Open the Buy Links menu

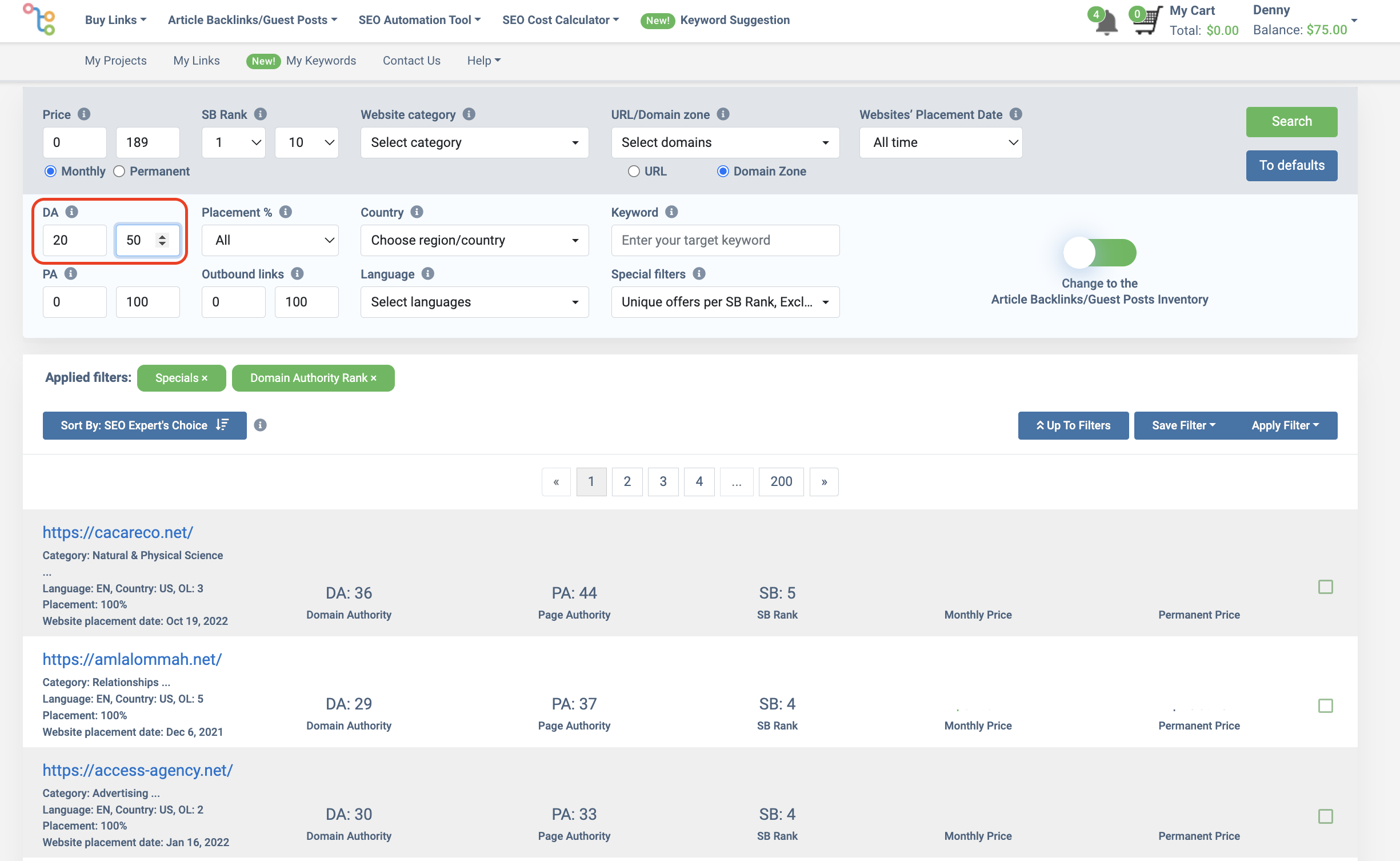[x=115, y=20]
